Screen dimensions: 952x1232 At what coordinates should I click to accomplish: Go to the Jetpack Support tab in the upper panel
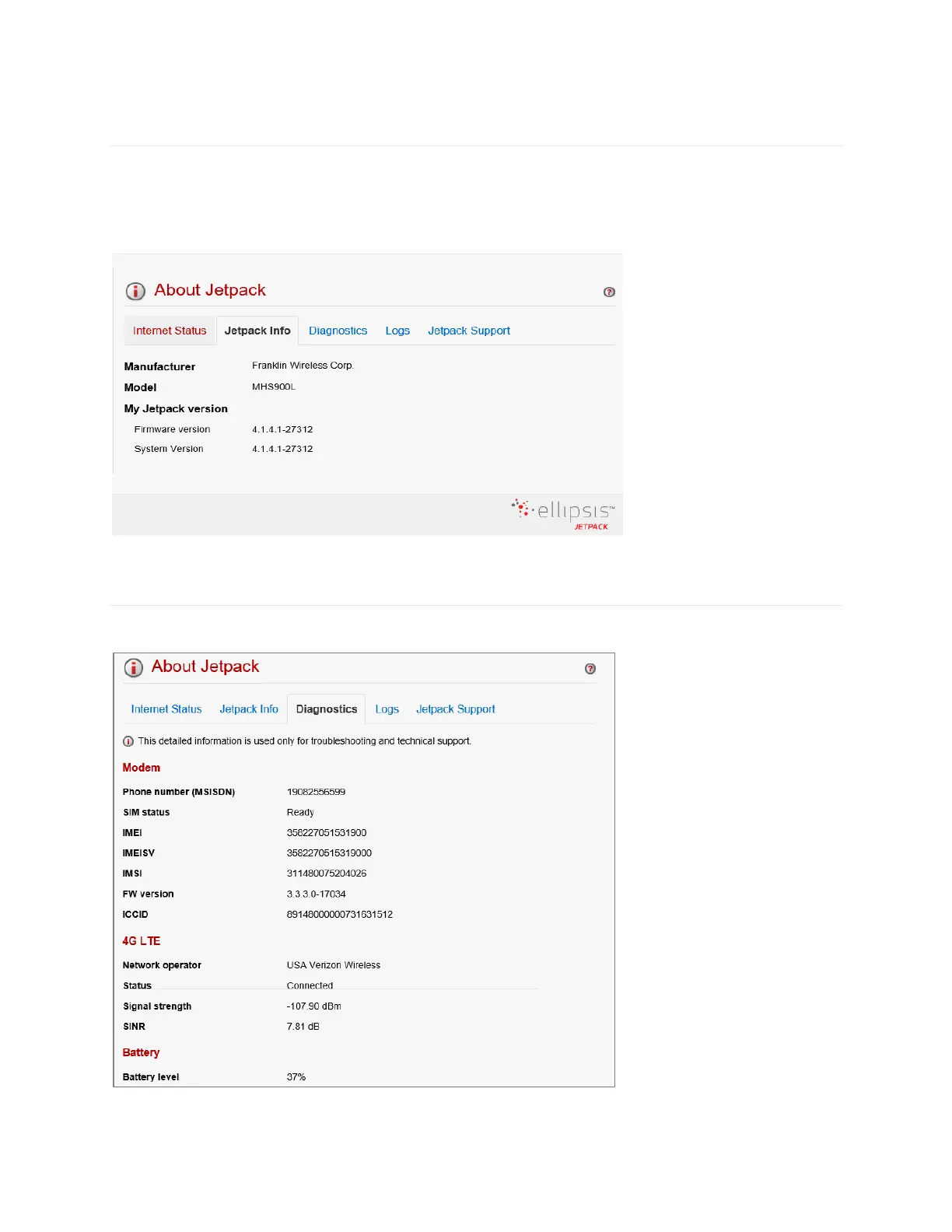(x=469, y=331)
